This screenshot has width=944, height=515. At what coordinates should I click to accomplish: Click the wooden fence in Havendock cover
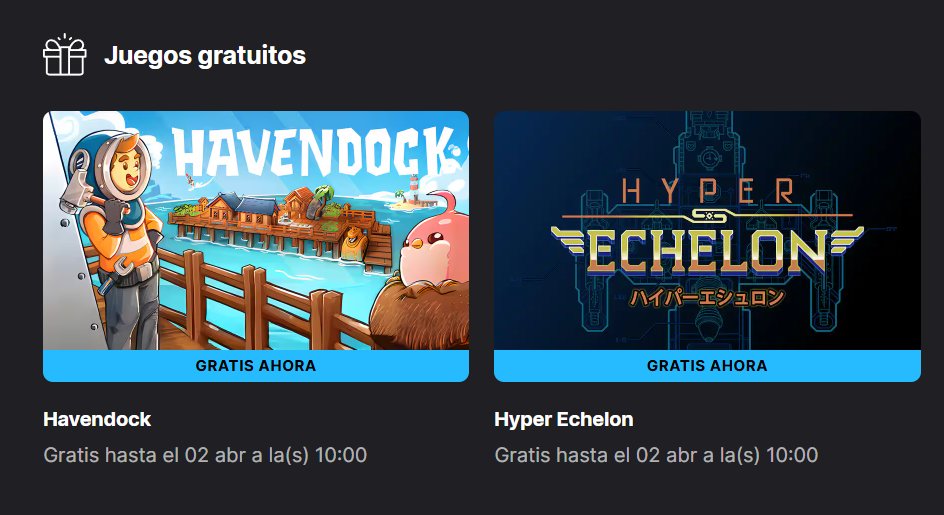pos(241,295)
